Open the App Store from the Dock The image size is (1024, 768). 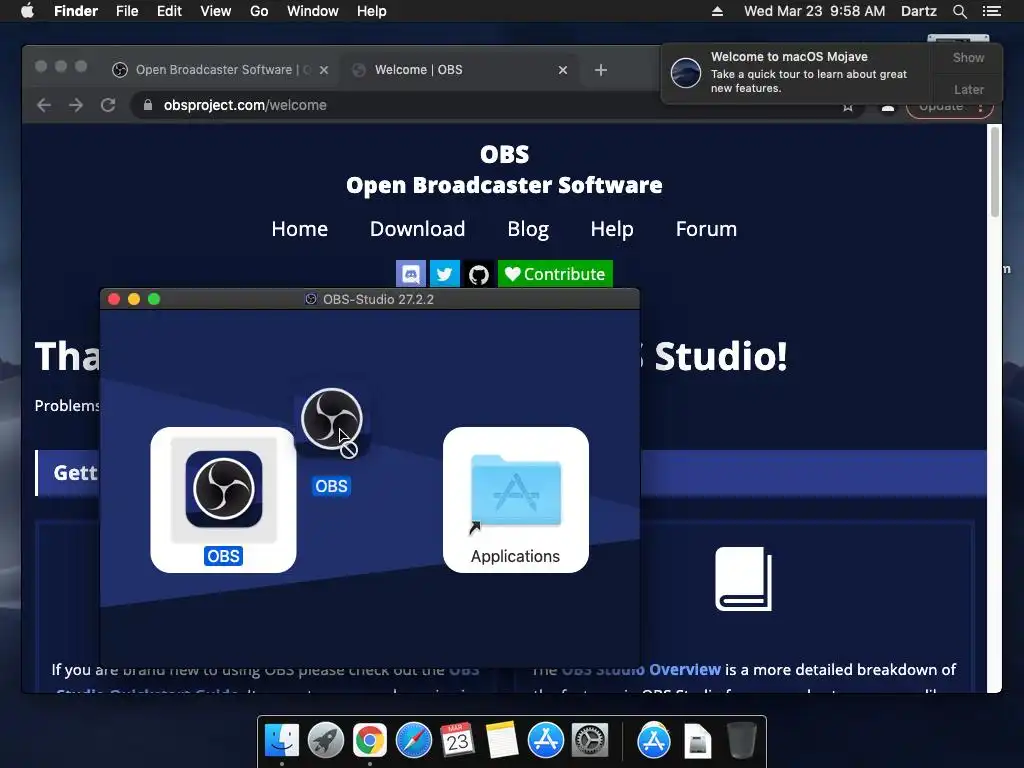click(x=545, y=741)
